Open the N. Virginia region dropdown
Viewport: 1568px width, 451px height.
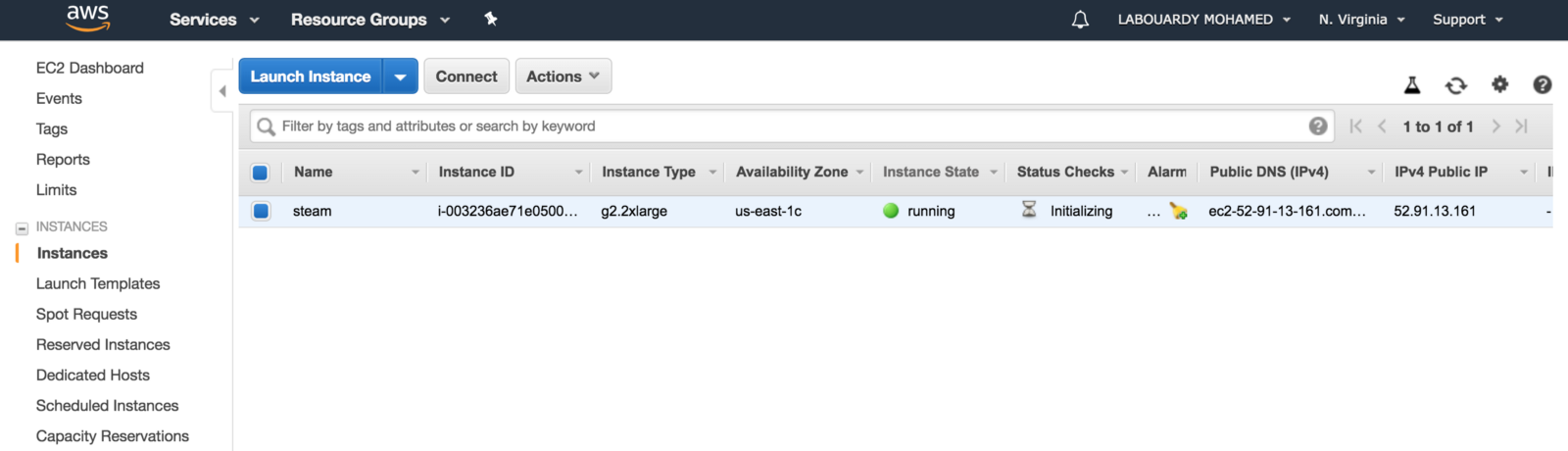tap(1361, 20)
